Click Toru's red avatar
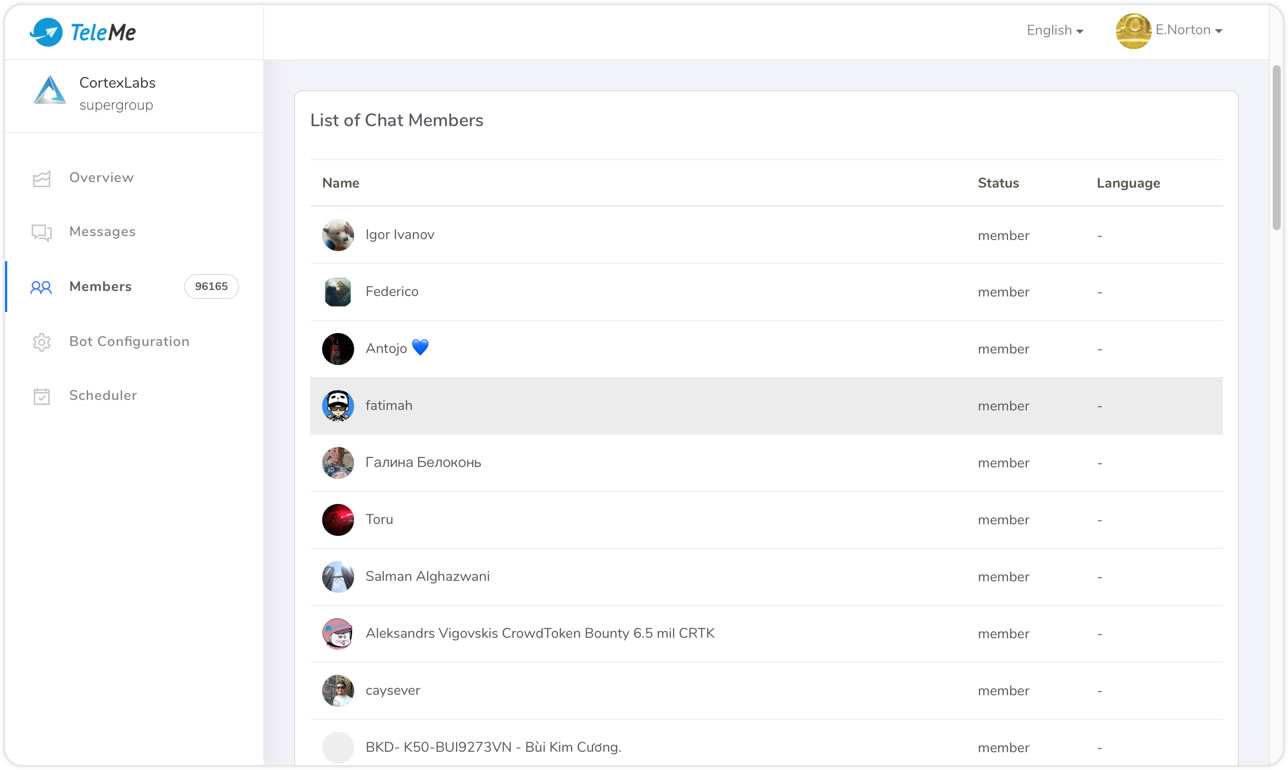 pyautogui.click(x=338, y=520)
